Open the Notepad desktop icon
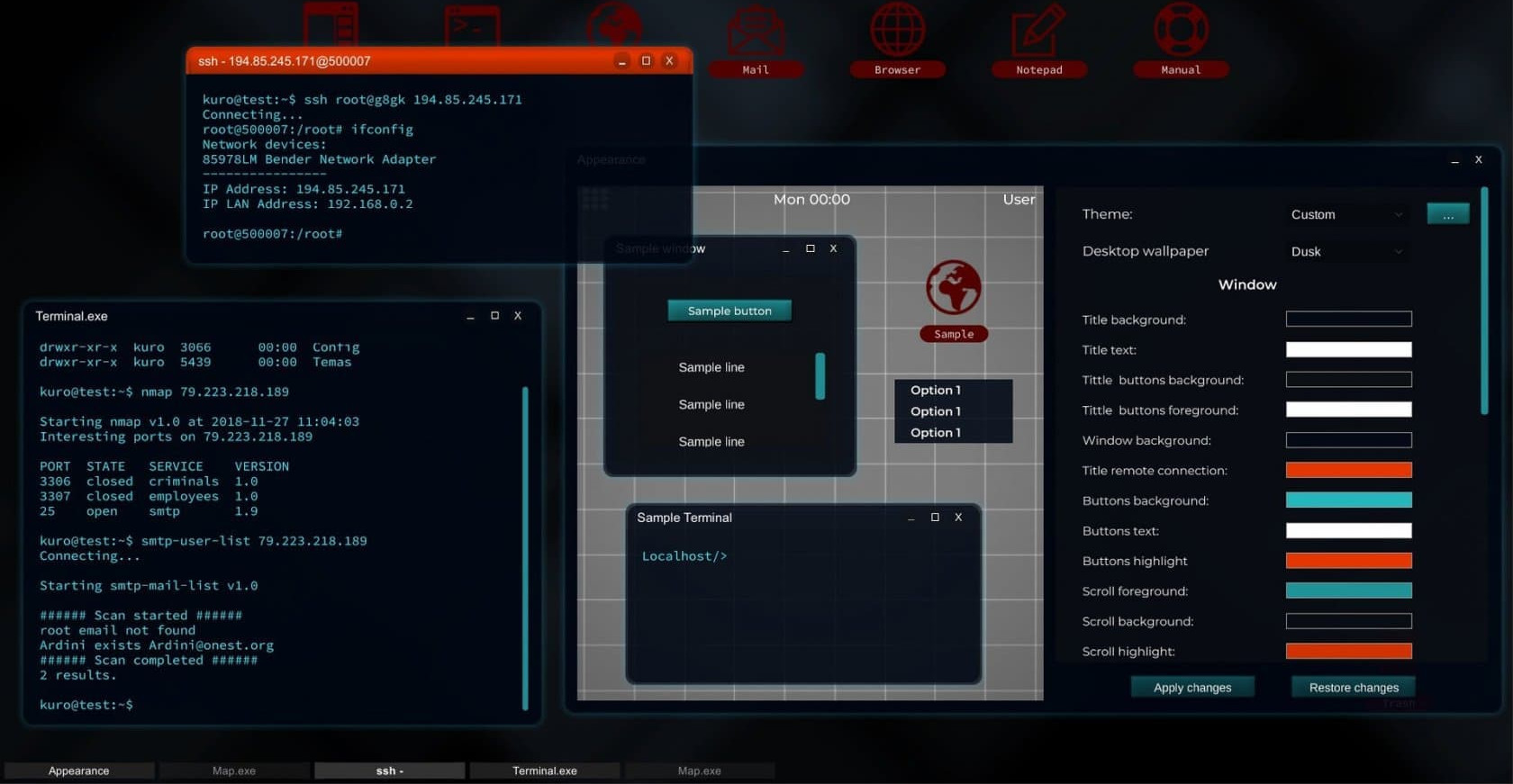The height and width of the screenshot is (784, 1513). (x=1038, y=36)
